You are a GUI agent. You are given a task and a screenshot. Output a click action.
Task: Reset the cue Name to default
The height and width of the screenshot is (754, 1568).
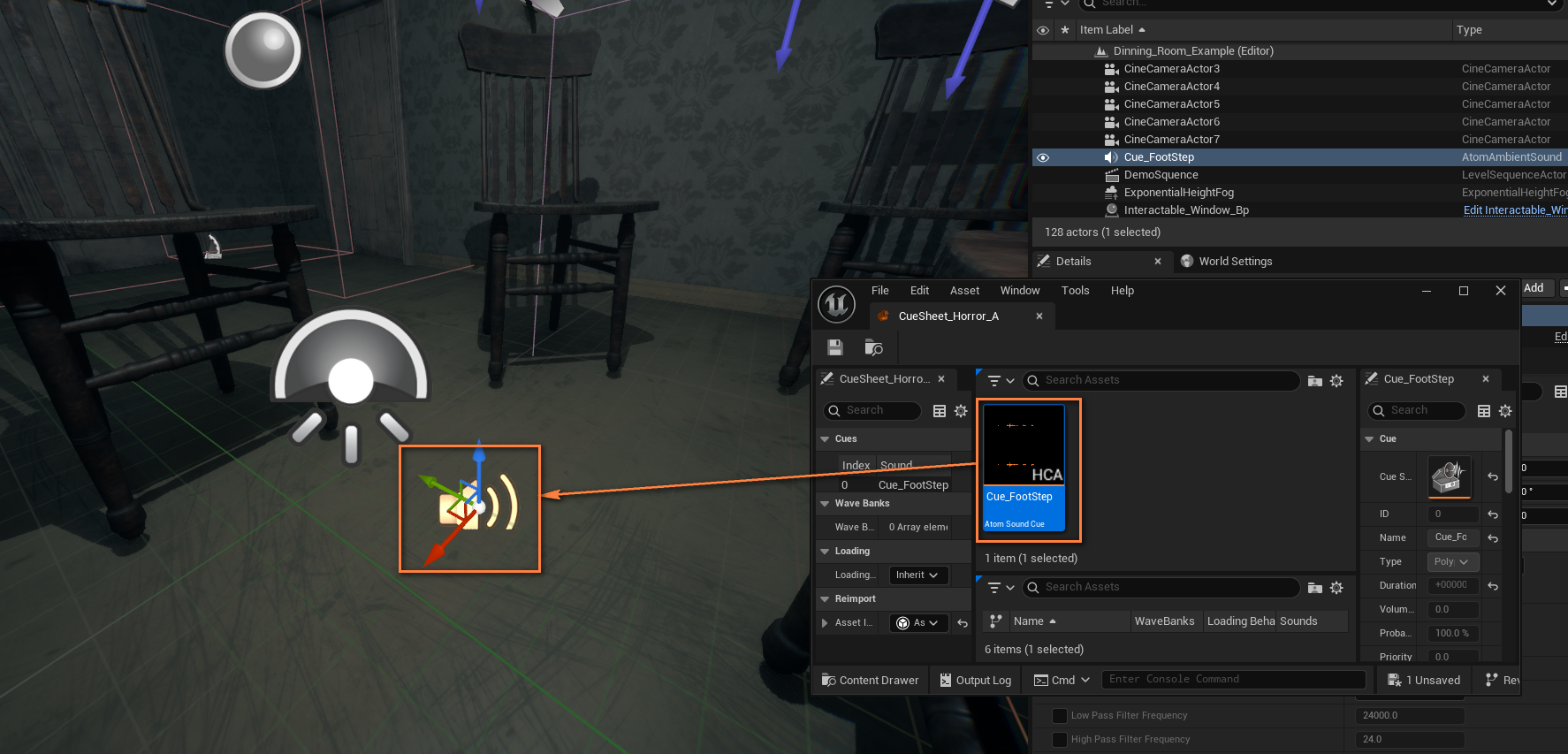[x=1493, y=538]
